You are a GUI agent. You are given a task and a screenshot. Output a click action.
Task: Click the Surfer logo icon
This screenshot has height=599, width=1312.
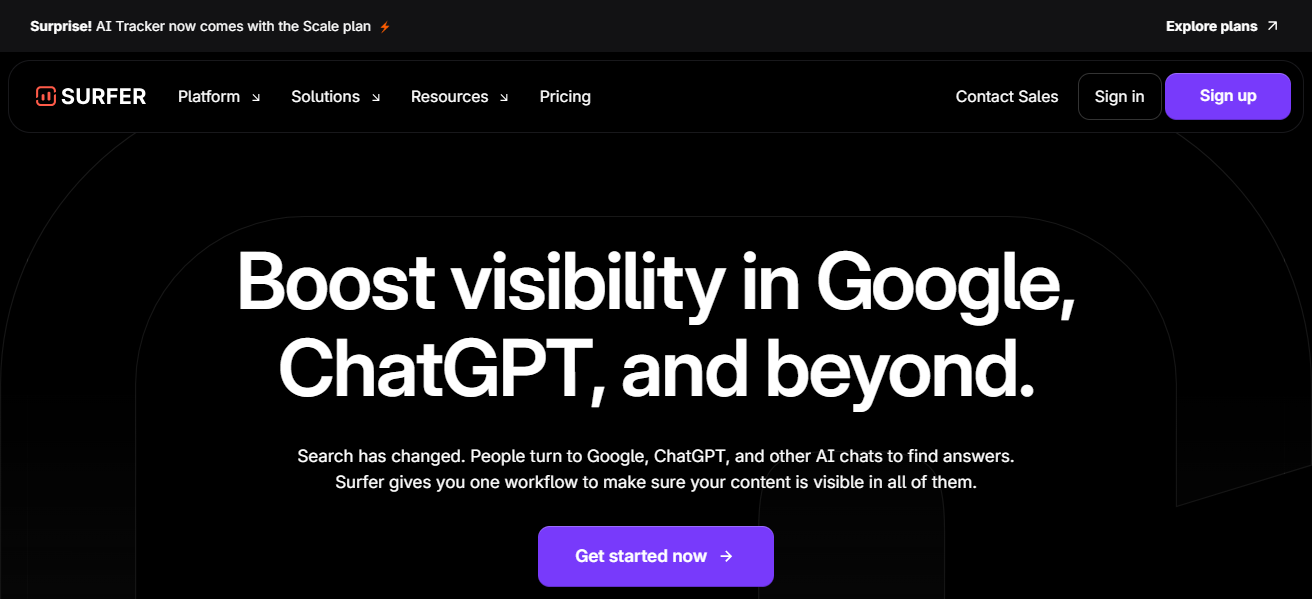(x=45, y=96)
